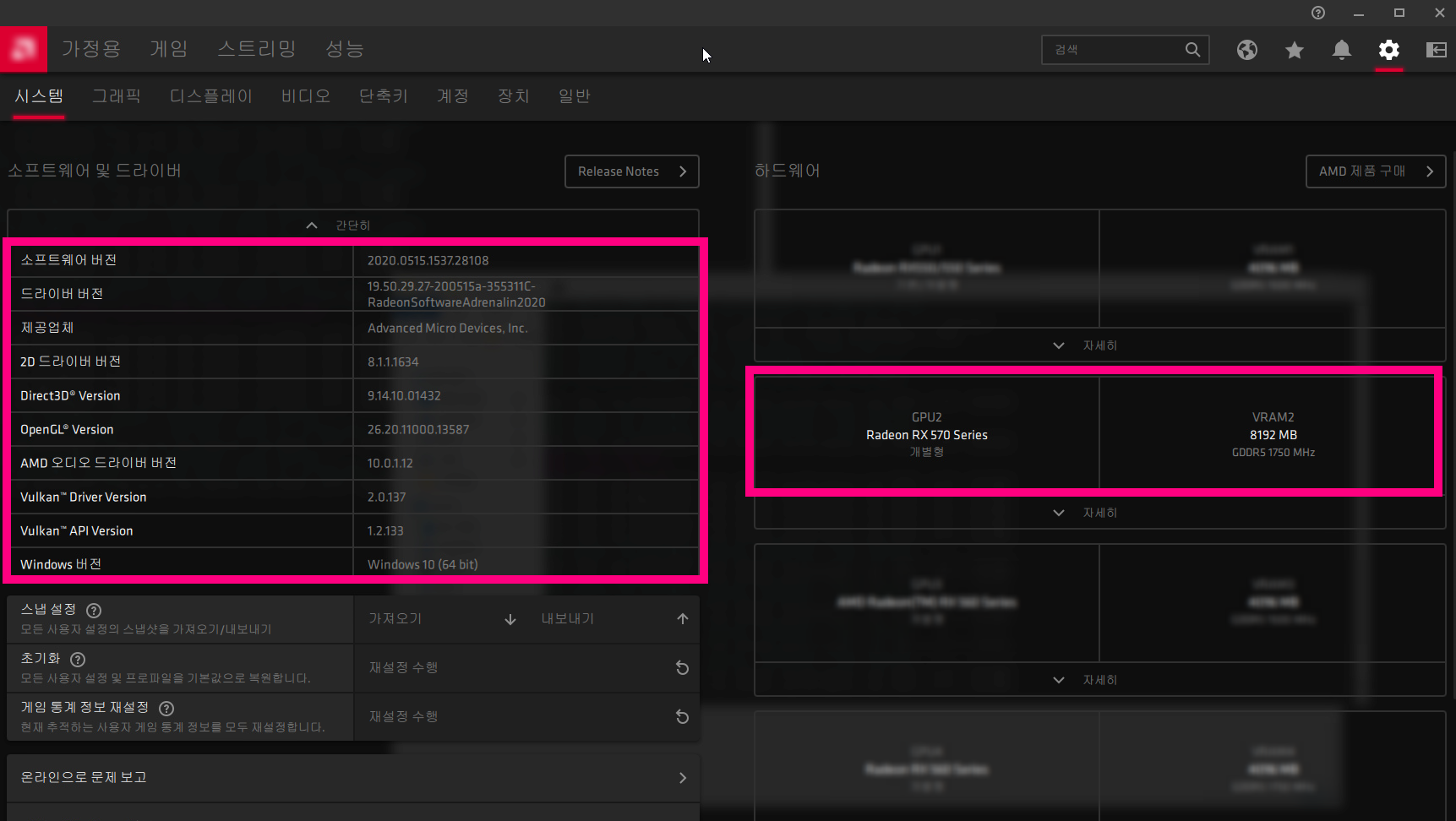This screenshot has height=821, width=1456.
Task: Click the 가져오기 import button
Action: click(440, 619)
